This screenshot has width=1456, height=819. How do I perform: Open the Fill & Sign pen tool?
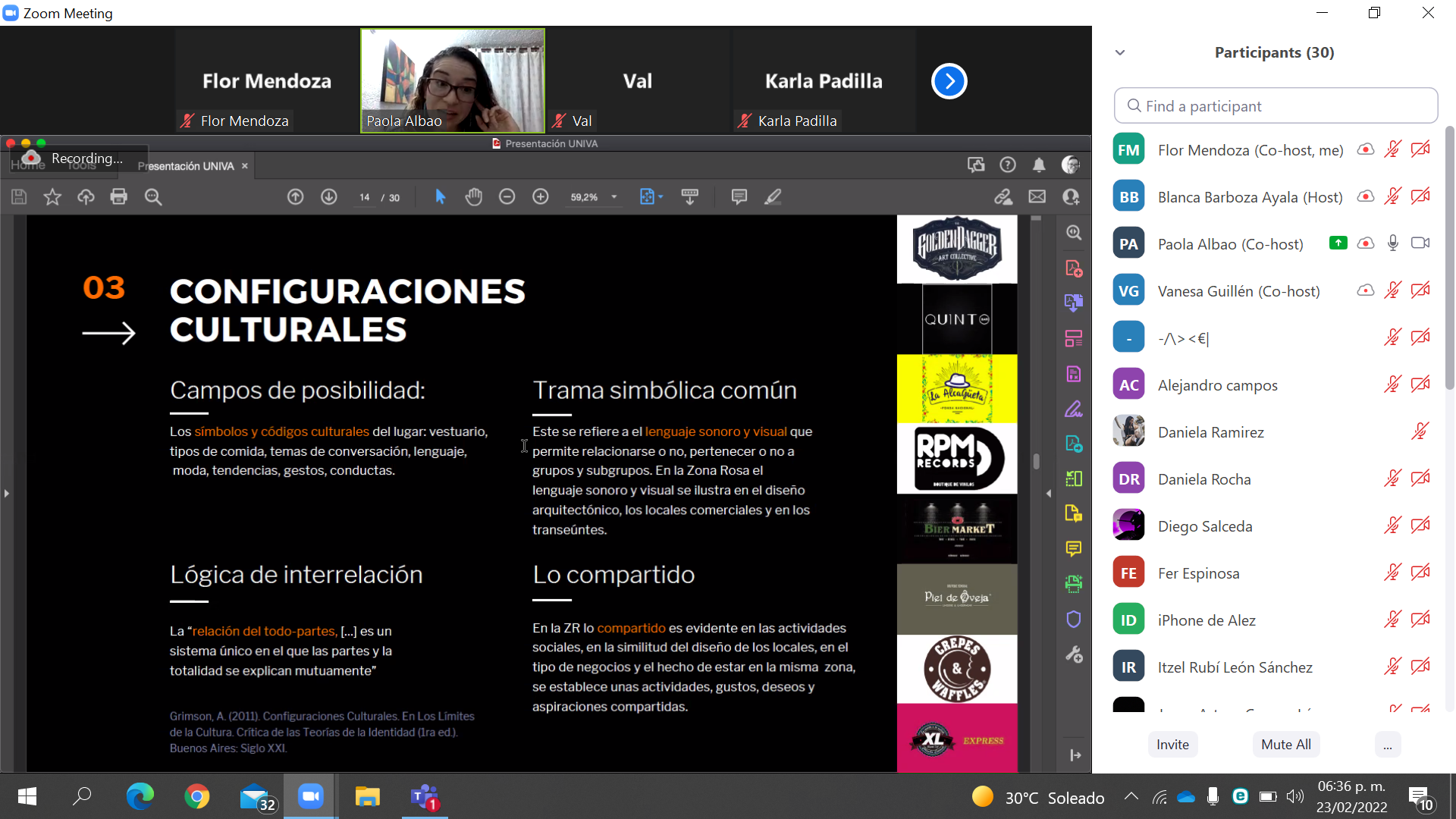coord(1074,409)
